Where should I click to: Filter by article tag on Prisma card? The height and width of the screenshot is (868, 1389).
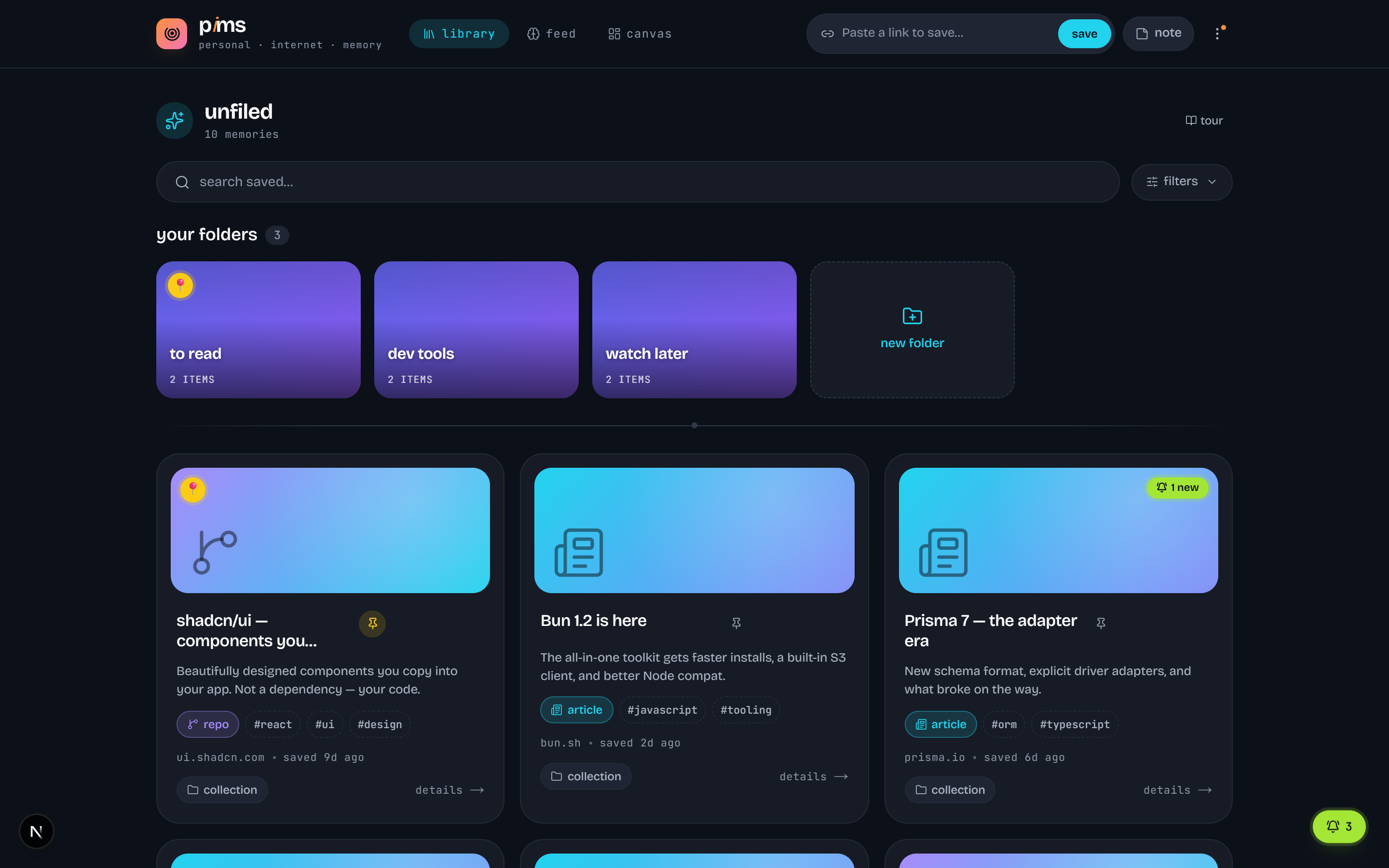(941, 724)
